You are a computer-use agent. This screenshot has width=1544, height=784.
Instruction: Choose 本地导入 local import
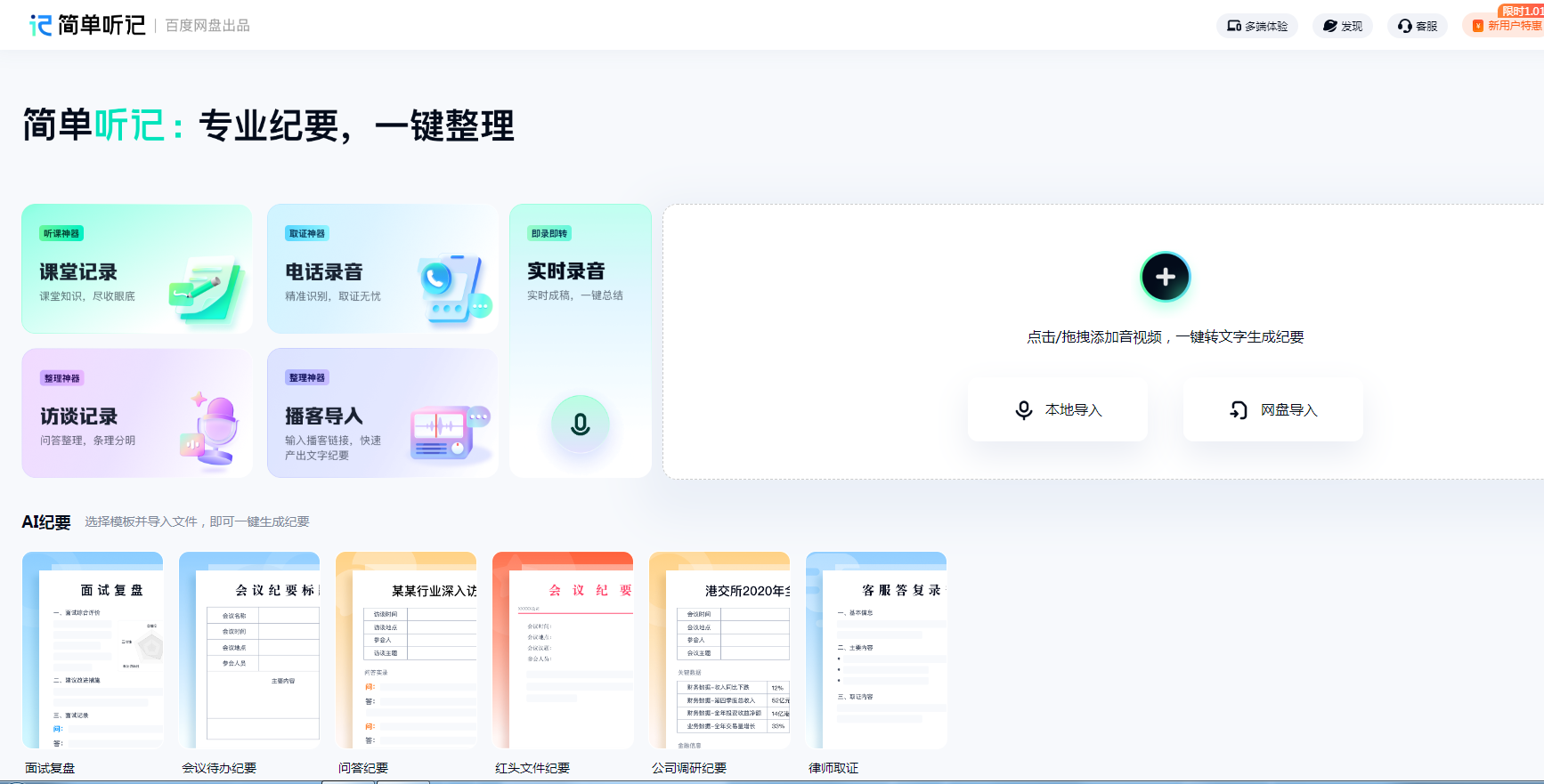(x=1058, y=409)
